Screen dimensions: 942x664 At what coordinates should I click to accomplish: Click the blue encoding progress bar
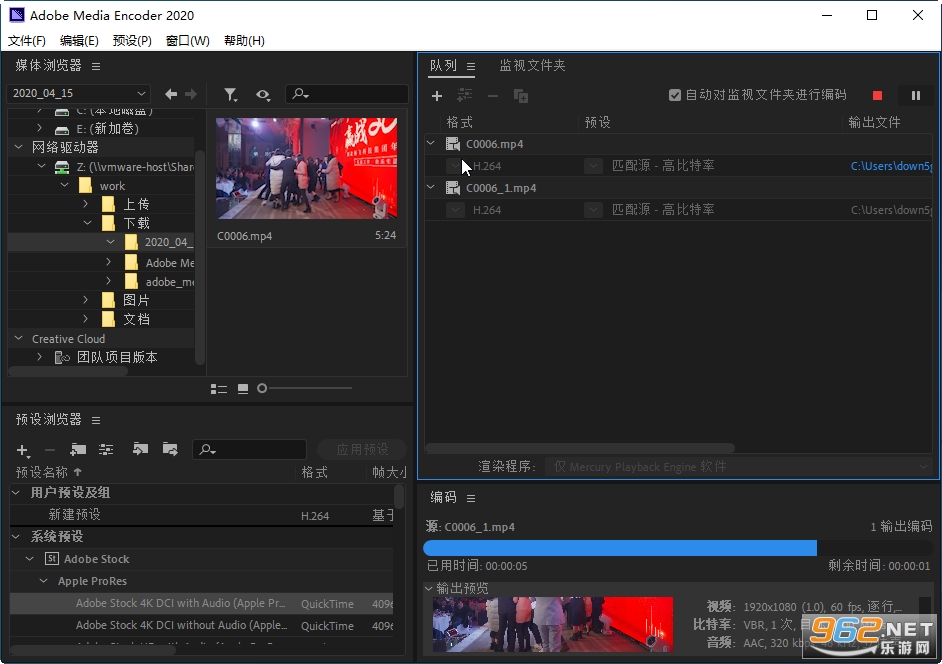(x=620, y=548)
